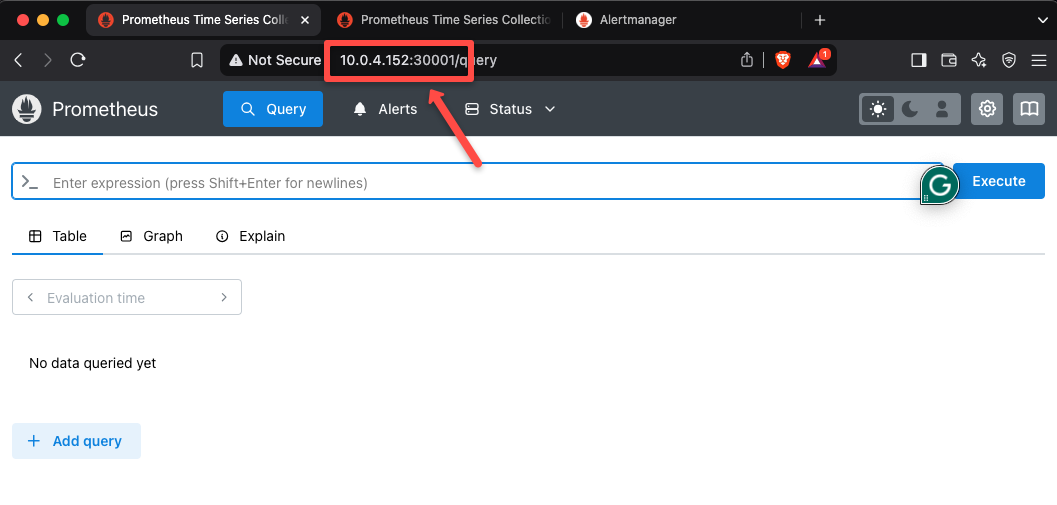The width and height of the screenshot is (1057, 505).
Task: Open a new browser tab
Action: 820,20
